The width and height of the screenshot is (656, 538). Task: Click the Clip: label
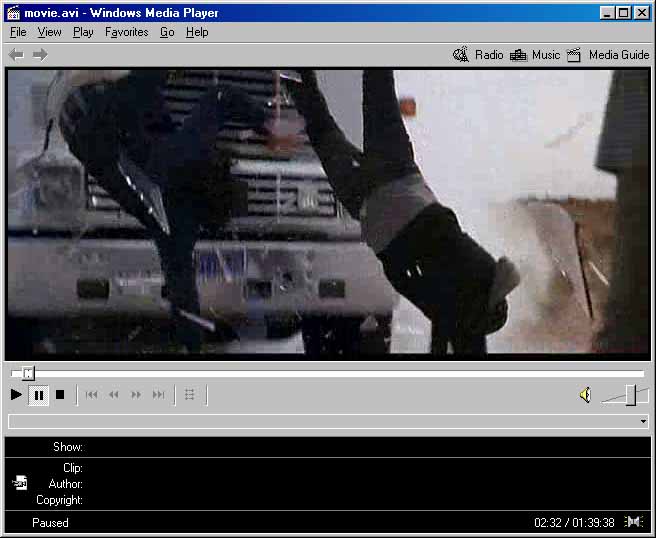pos(73,468)
